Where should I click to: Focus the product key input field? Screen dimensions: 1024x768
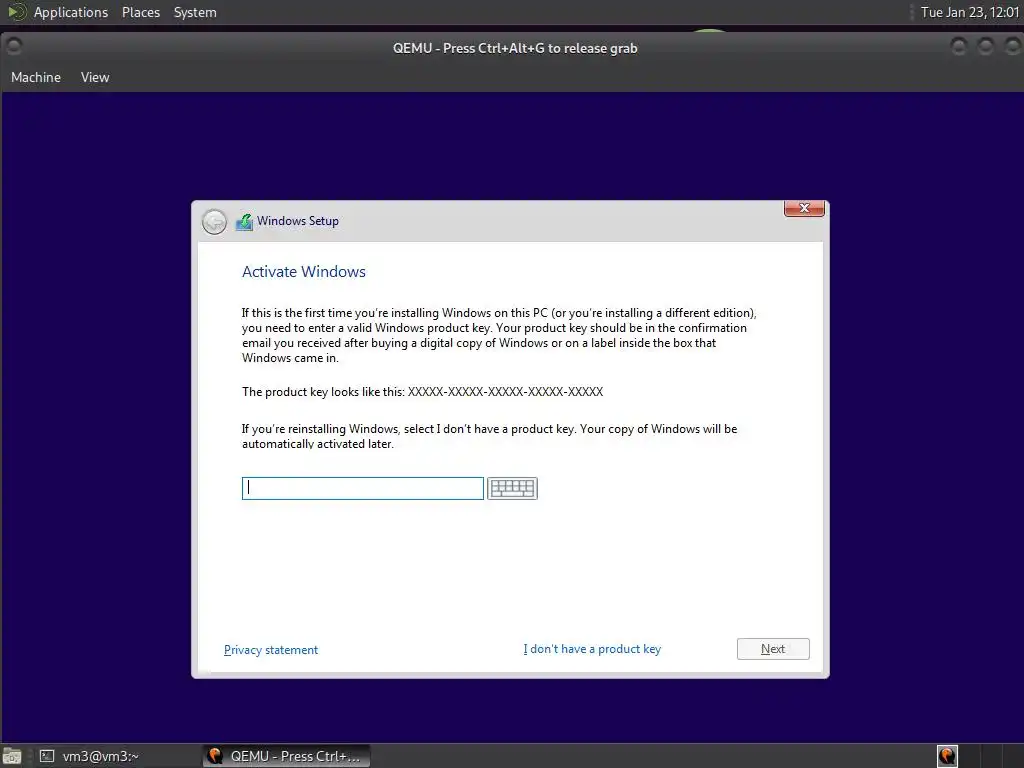coord(362,488)
